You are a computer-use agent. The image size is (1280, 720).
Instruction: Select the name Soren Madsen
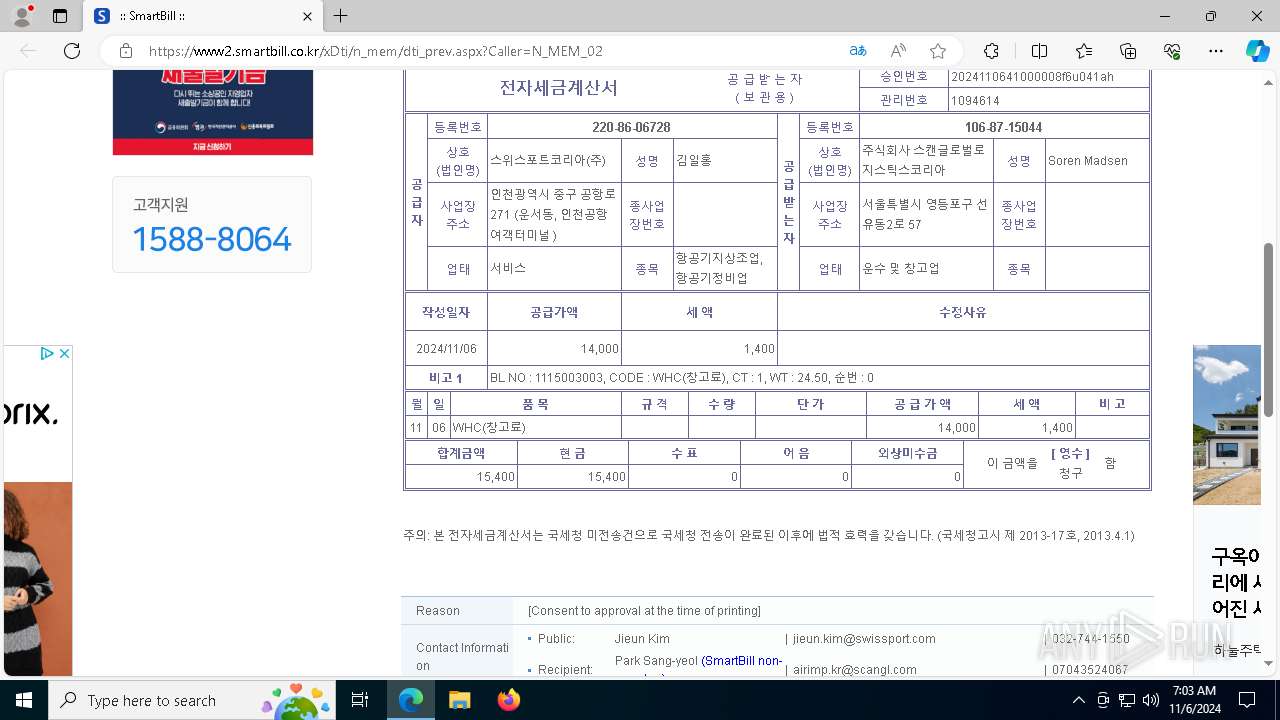click(1088, 161)
